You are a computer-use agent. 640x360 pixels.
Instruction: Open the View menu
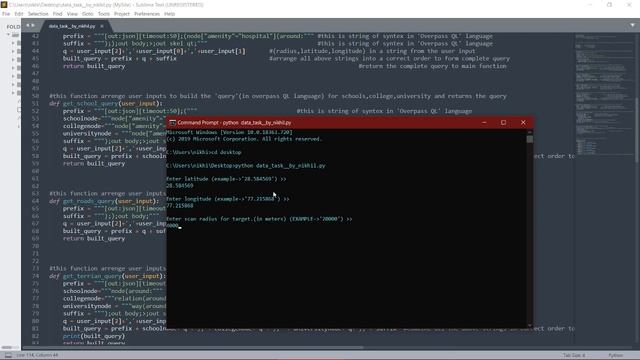tap(72, 14)
